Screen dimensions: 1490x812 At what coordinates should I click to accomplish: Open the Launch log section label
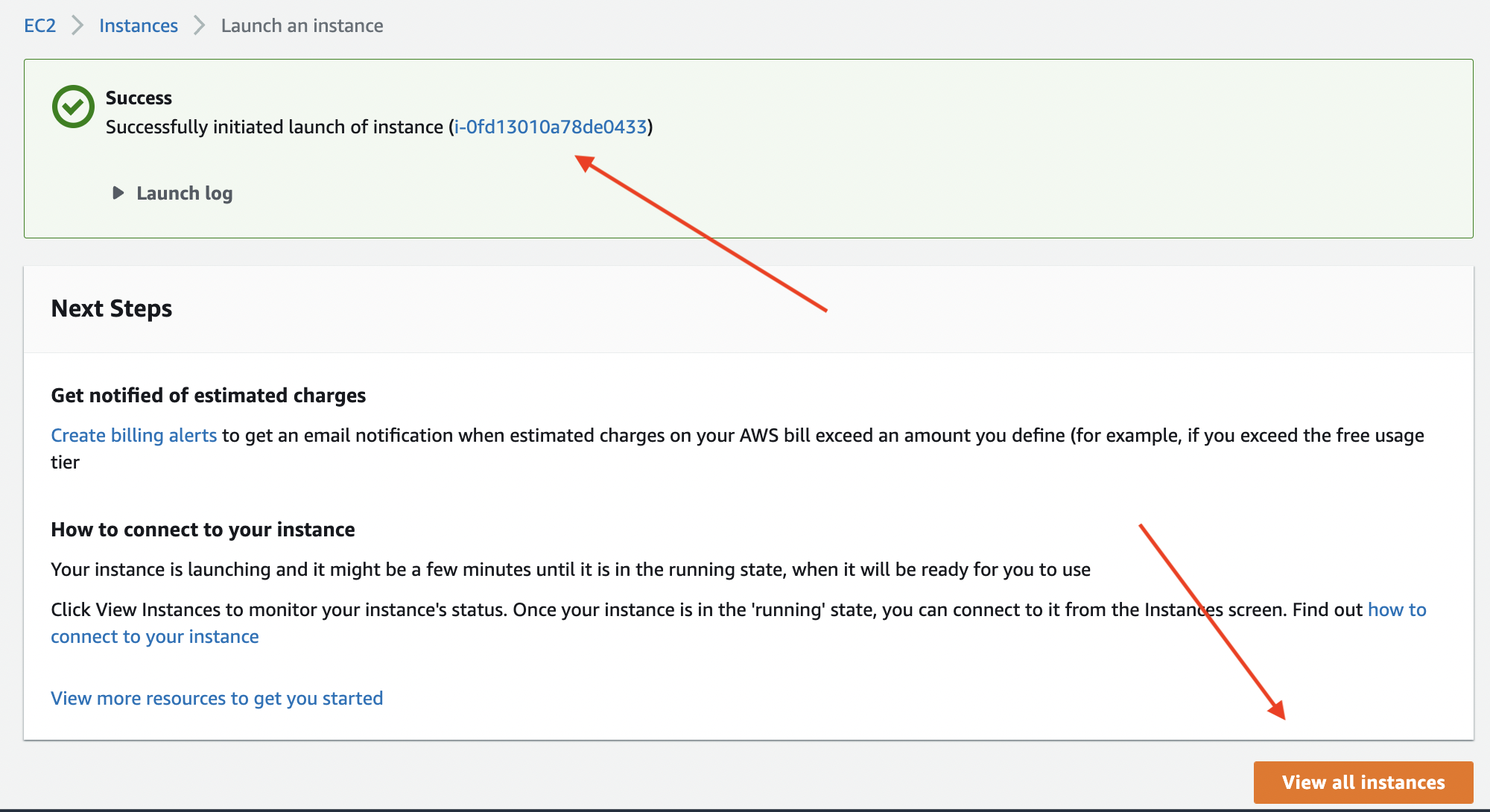click(185, 193)
